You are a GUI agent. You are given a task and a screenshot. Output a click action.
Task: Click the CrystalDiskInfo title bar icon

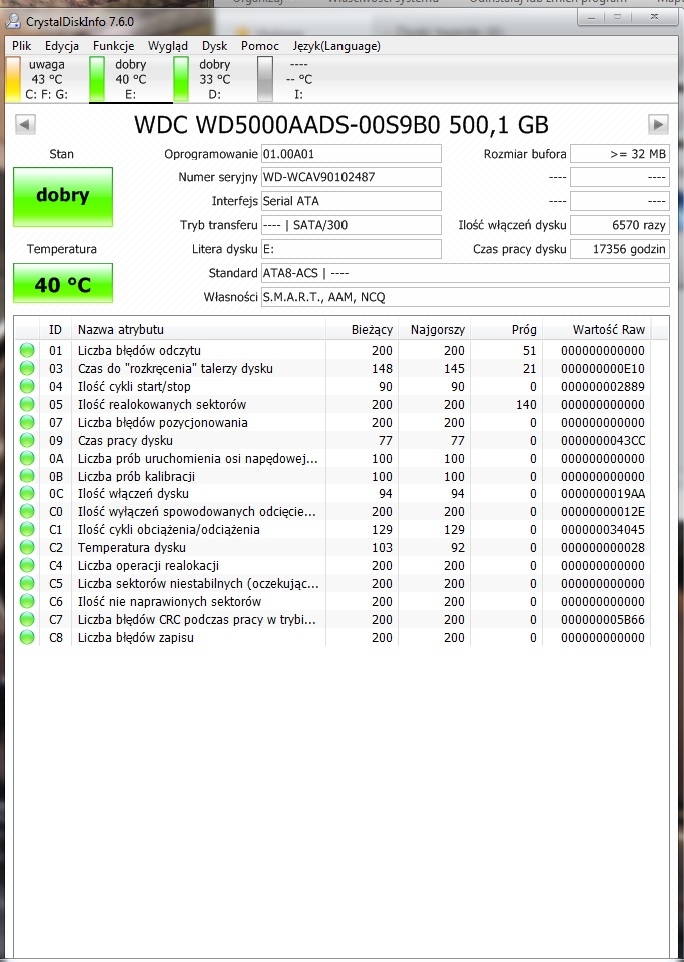pos(13,21)
